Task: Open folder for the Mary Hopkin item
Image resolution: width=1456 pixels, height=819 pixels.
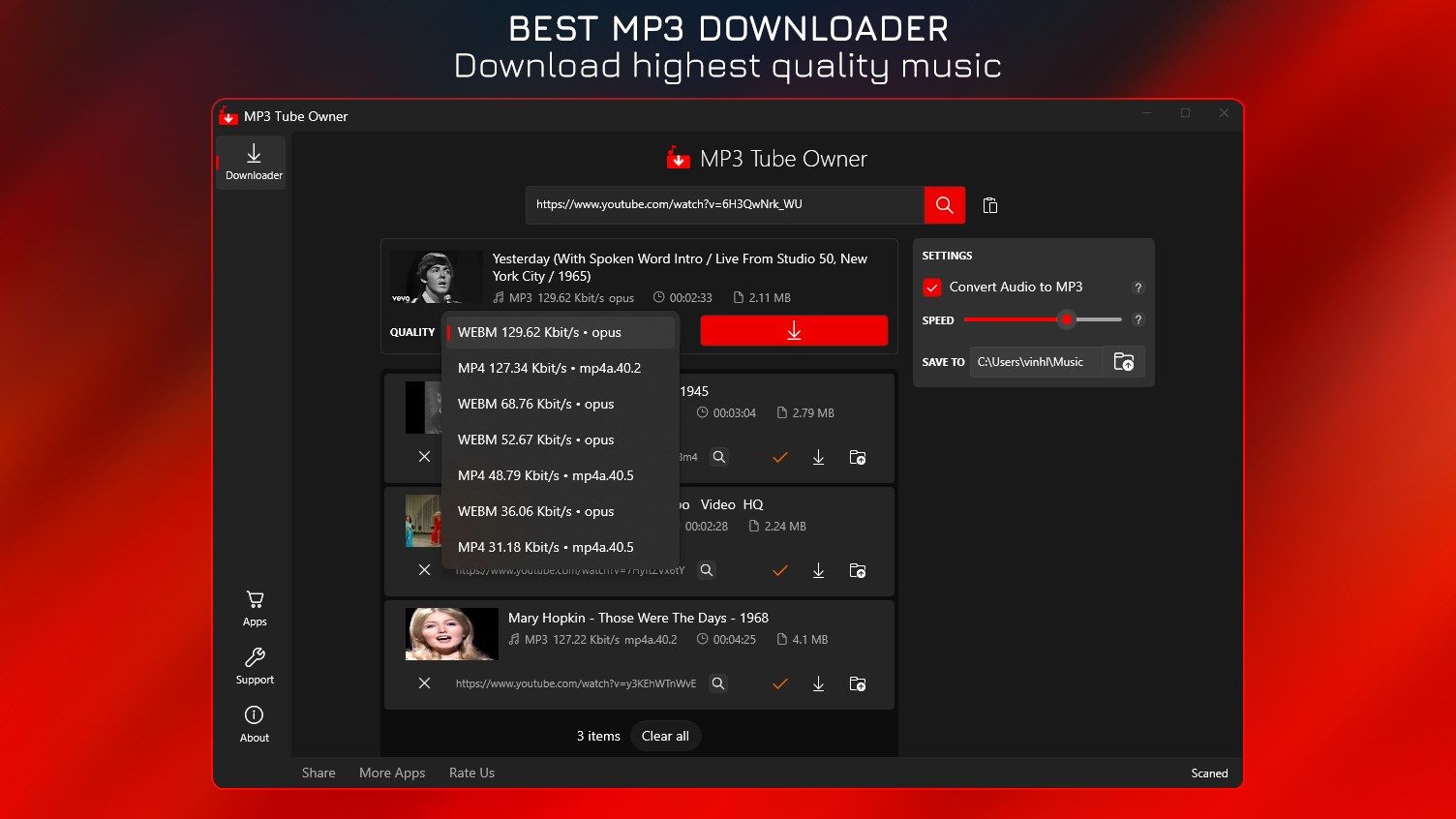Action: tap(858, 683)
